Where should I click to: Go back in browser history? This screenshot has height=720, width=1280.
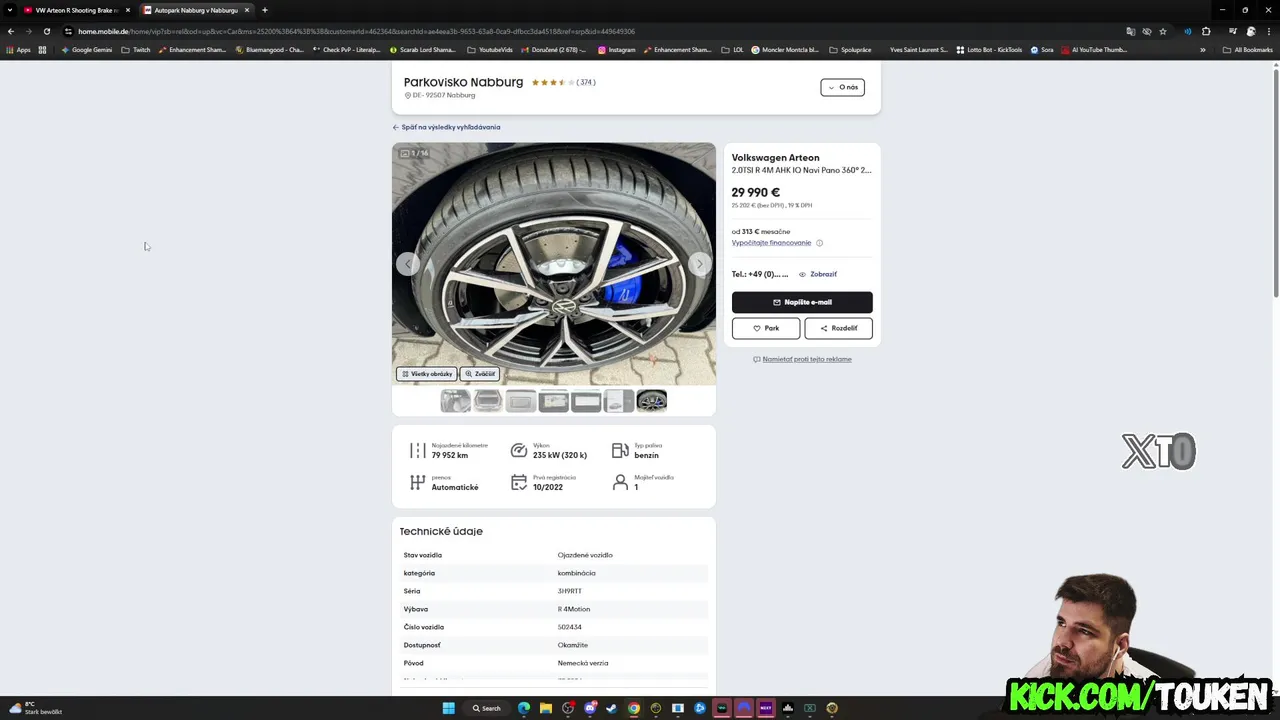(x=11, y=31)
